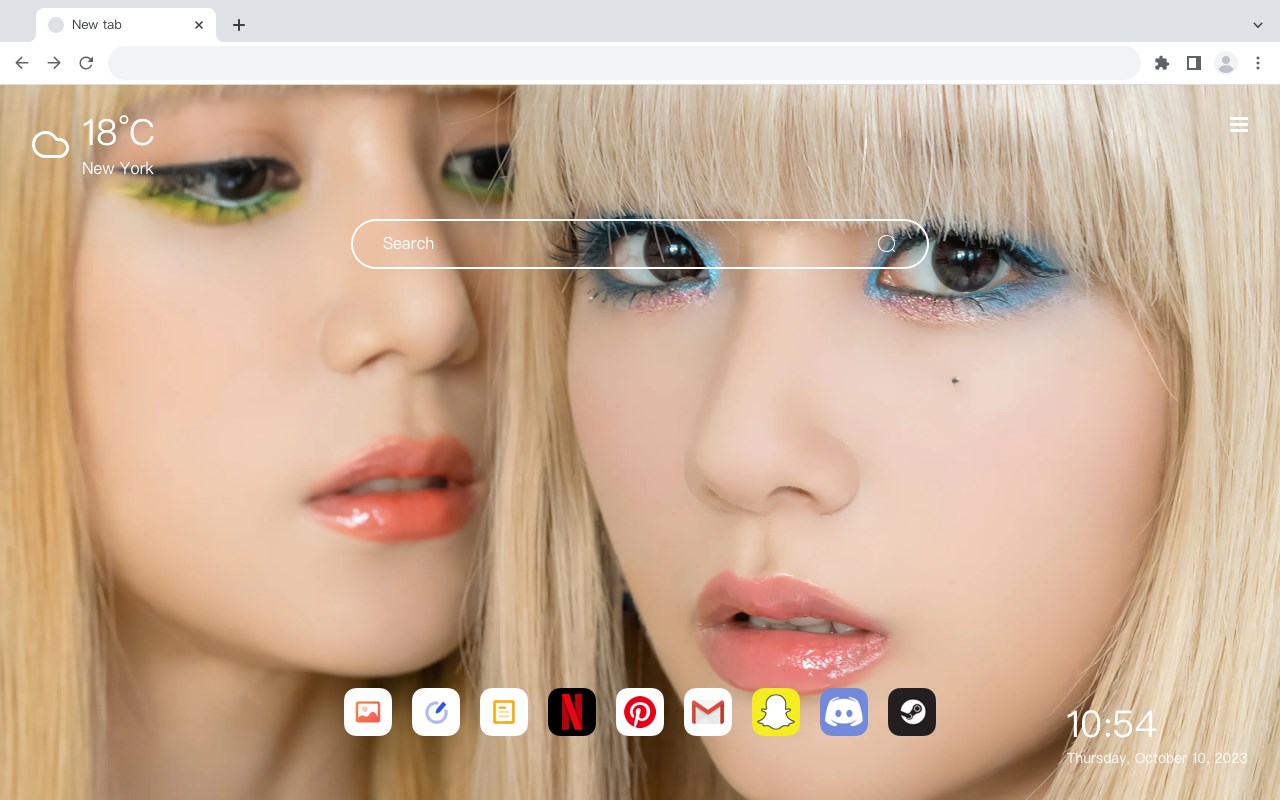The image size is (1280, 800).
Task: Click the 10:54 clock display
Action: pos(1111,724)
